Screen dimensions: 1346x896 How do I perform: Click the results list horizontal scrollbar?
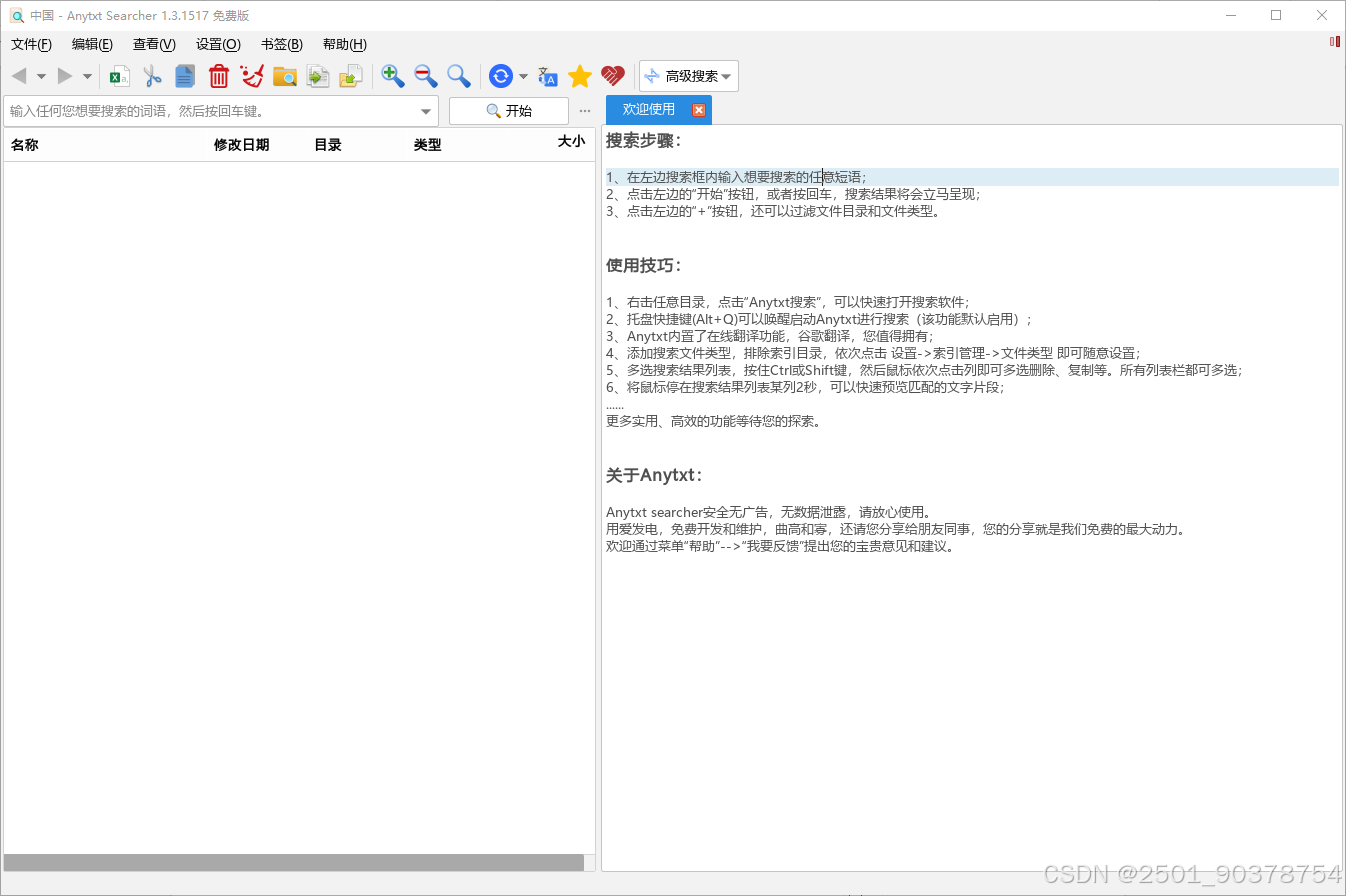click(x=294, y=862)
